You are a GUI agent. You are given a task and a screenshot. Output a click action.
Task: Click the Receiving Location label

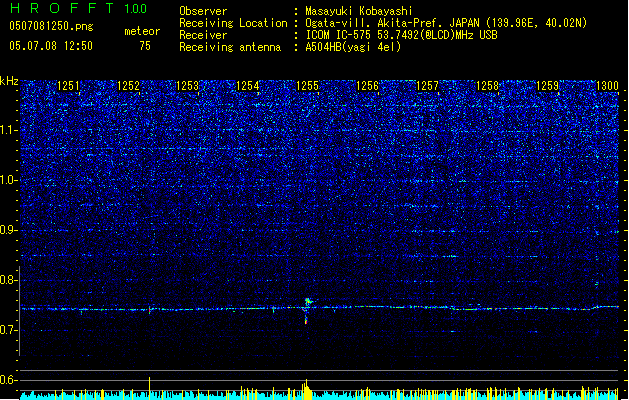click(233, 23)
